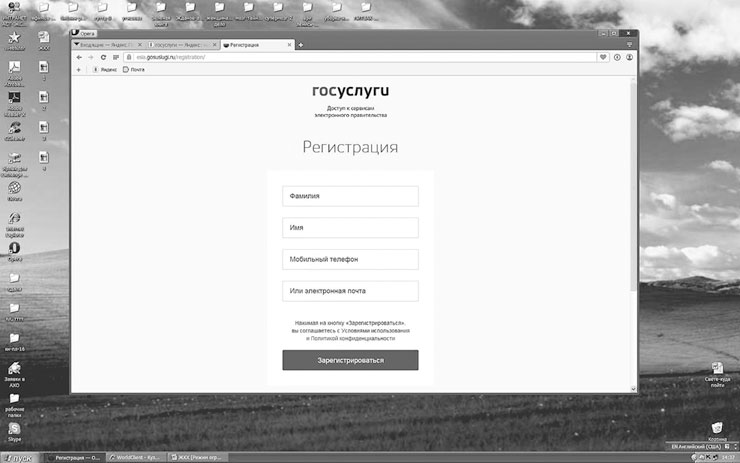Click the Или электронная почта field
The image size is (740, 463).
(x=350, y=291)
